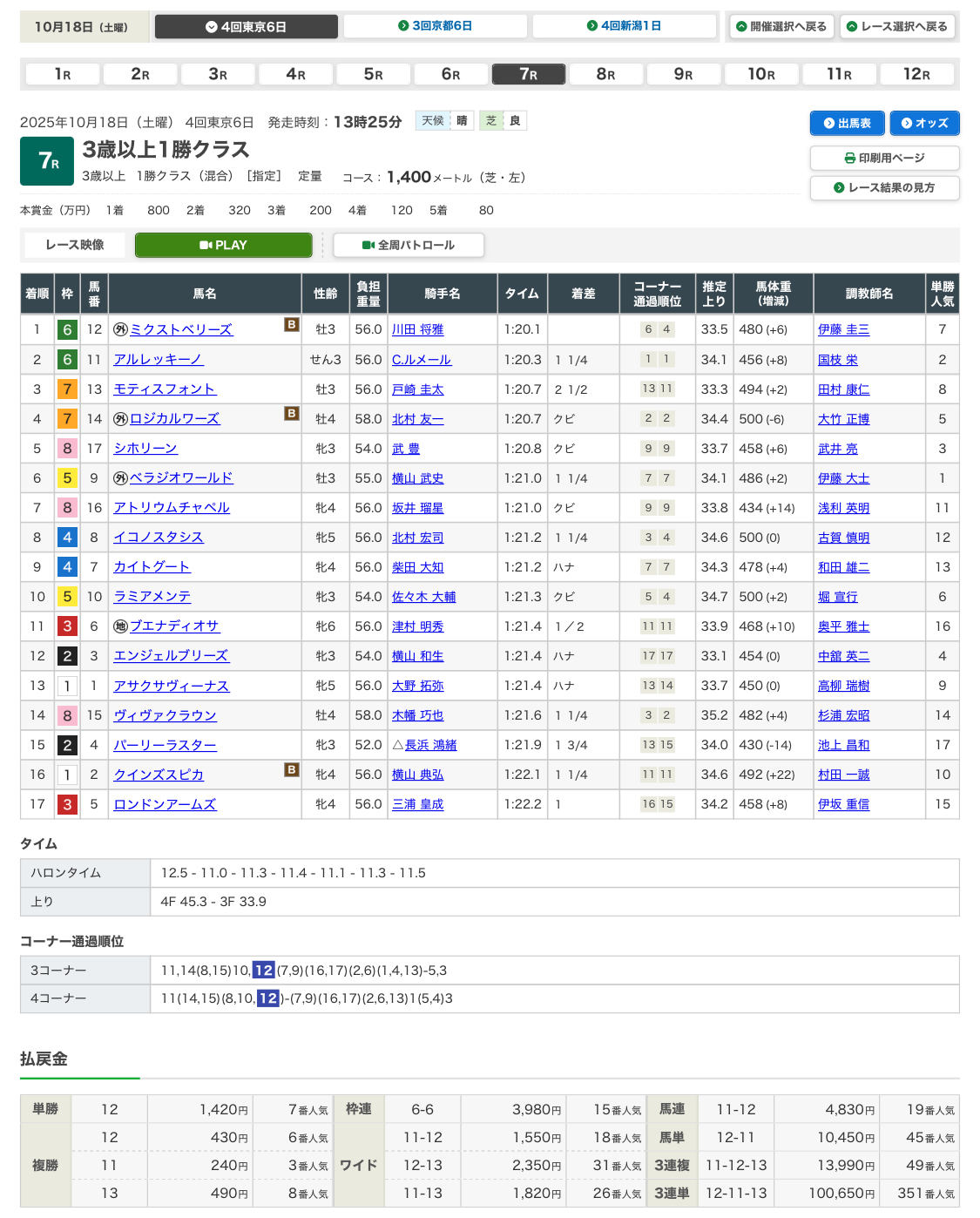Switch to 4回新潟1日 venue
The width and height of the screenshot is (980, 1218).
click(624, 26)
